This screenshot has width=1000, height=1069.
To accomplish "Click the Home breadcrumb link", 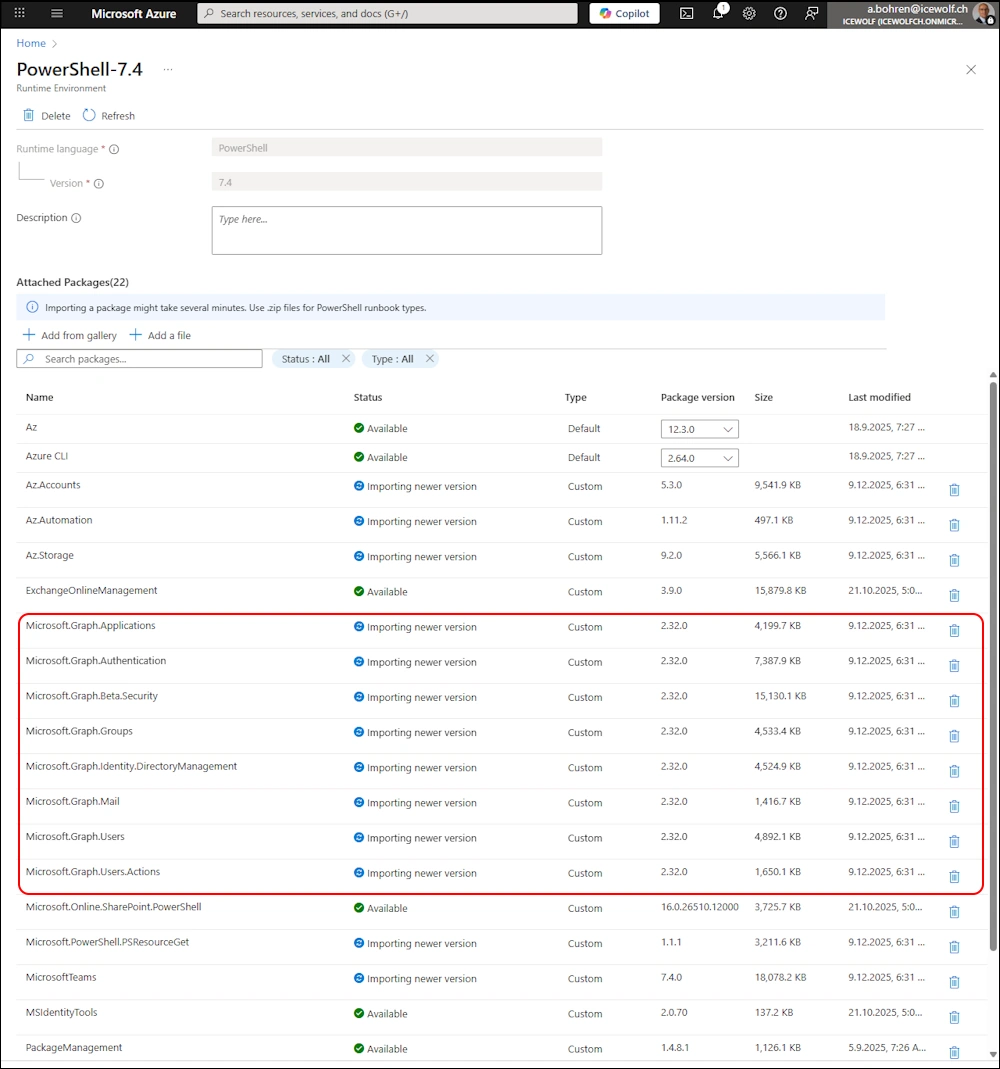I will tap(31, 43).
